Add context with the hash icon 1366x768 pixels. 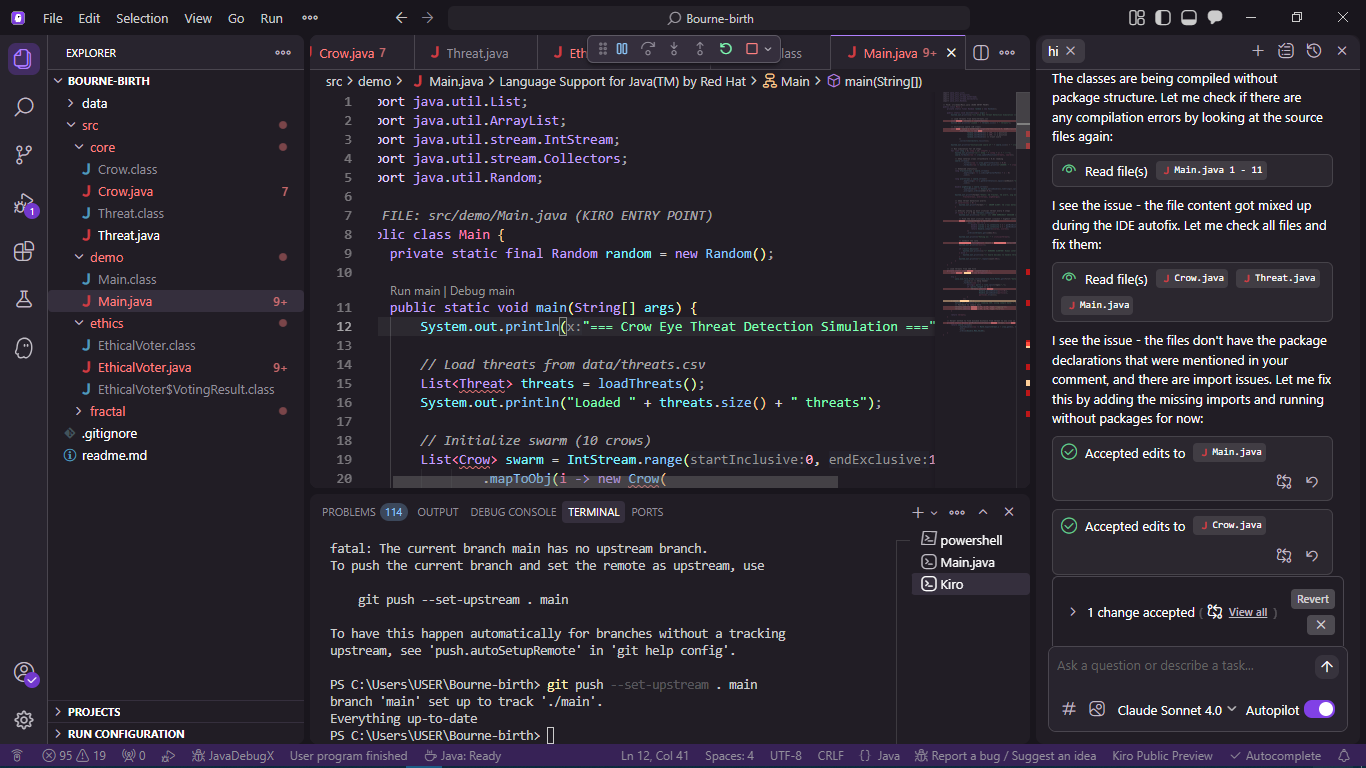(1069, 709)
